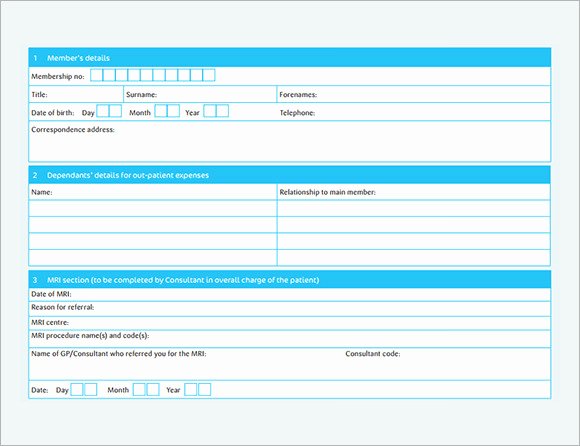Click the Telephone field
Viewport: 580px width, 446px height.
click(x=414, y=112)
